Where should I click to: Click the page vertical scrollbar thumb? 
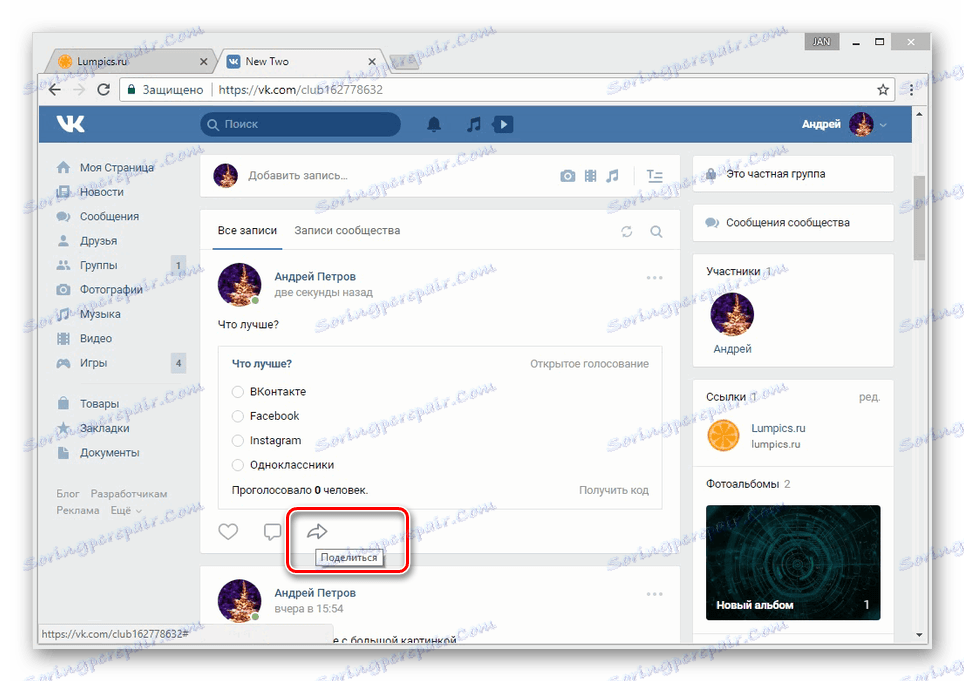(919, 218)
